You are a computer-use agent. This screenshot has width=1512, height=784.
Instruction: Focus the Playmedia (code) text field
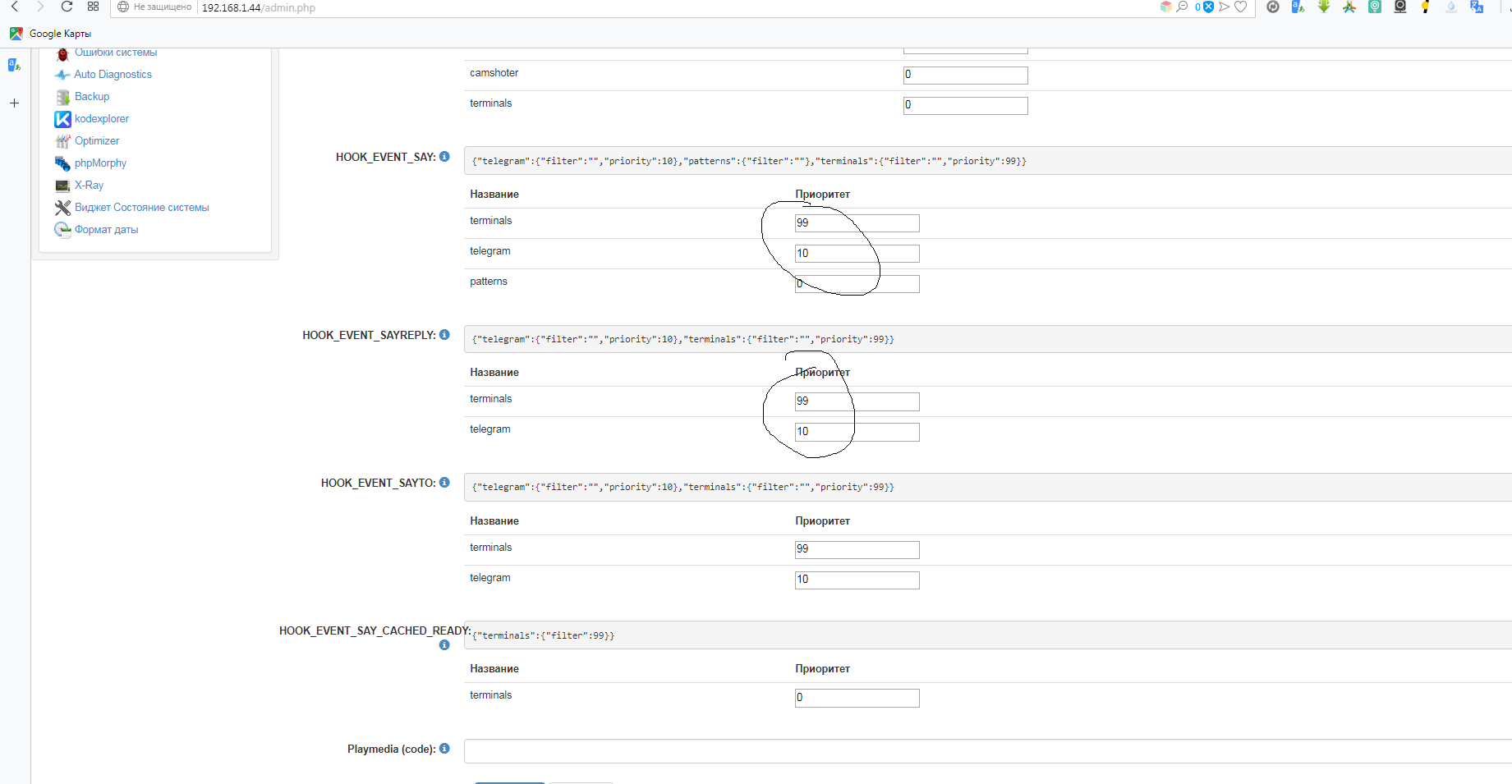tap(986, 751)
